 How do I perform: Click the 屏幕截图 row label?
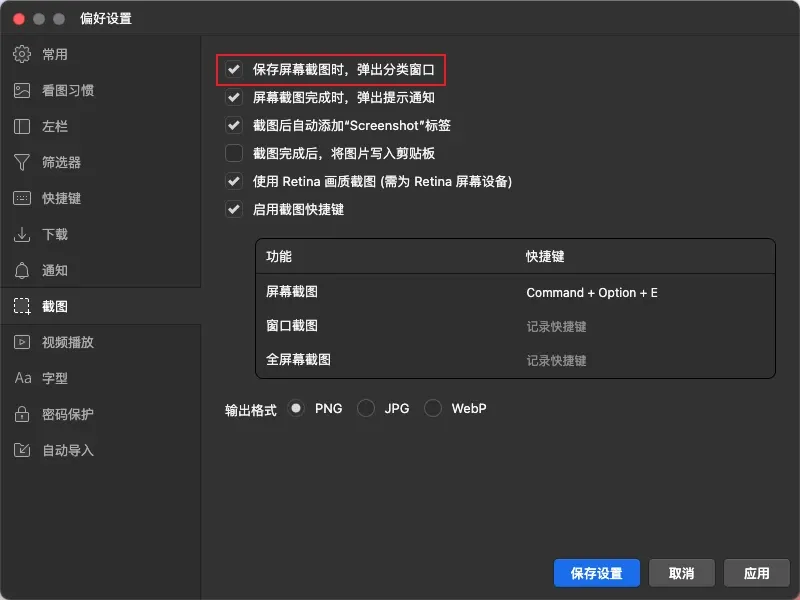point(292,292)
